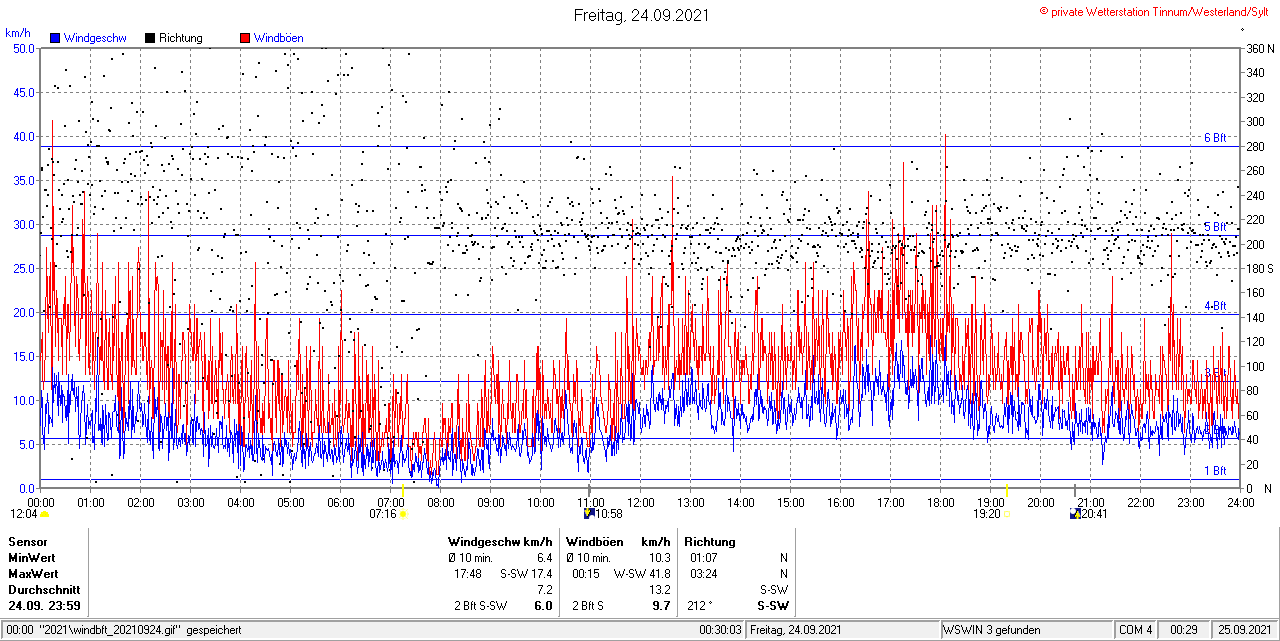Click the sunrise icon beside 07:16

[x=403, y=514]
